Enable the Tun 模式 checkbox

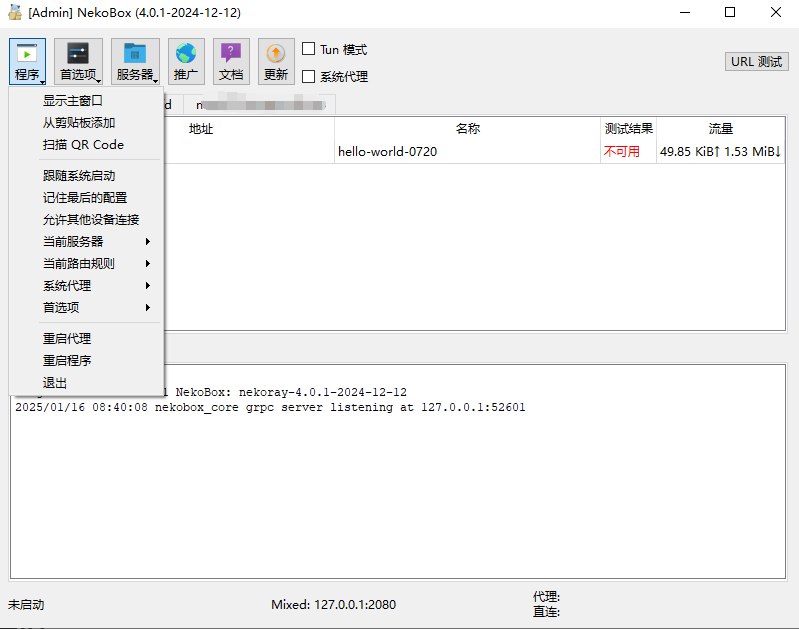point(309,49)
